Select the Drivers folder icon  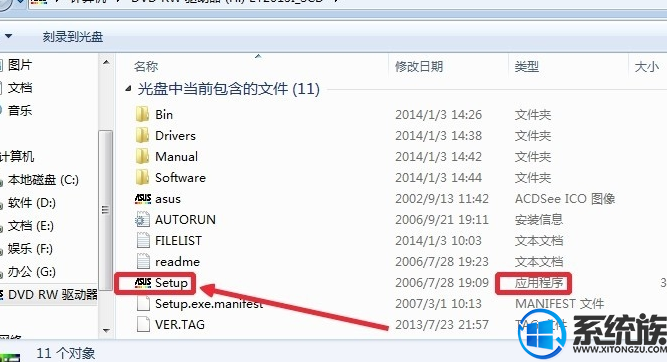(x=143, y=135)
